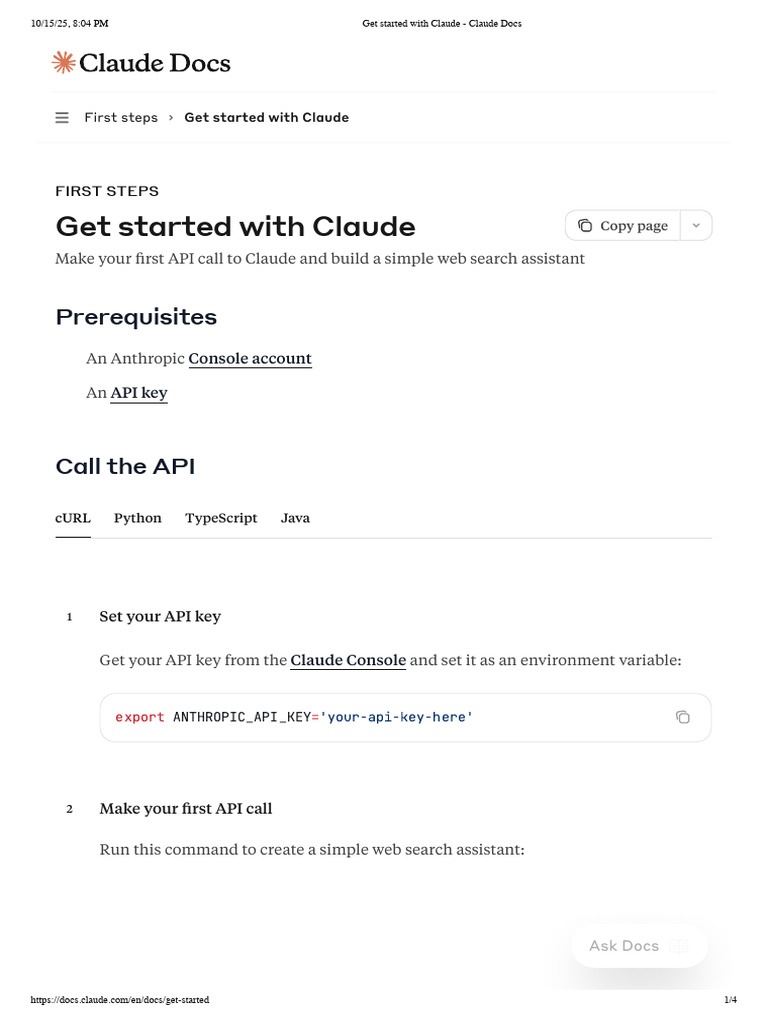
Task: Open the Claude Console link
Action: coord(348,660)
